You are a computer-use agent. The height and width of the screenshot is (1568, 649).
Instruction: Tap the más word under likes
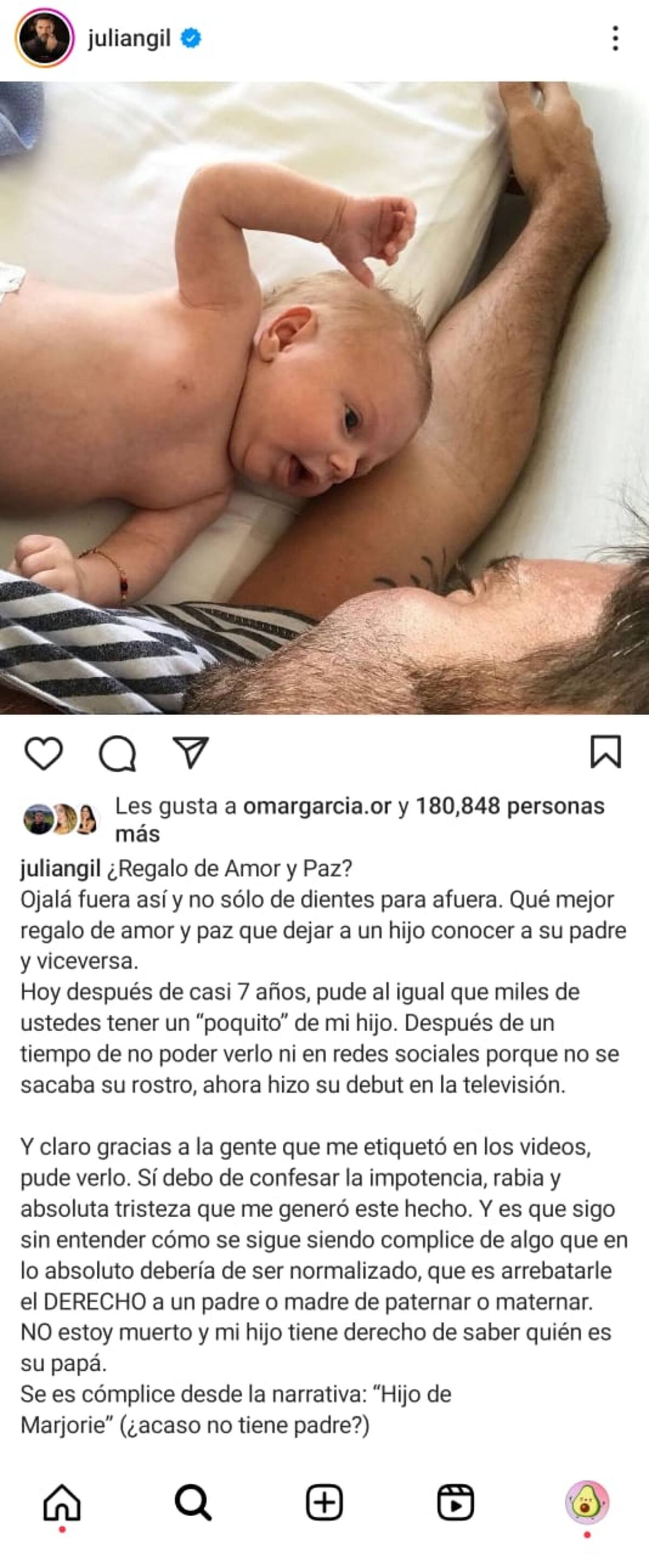[x=137, y=834]
